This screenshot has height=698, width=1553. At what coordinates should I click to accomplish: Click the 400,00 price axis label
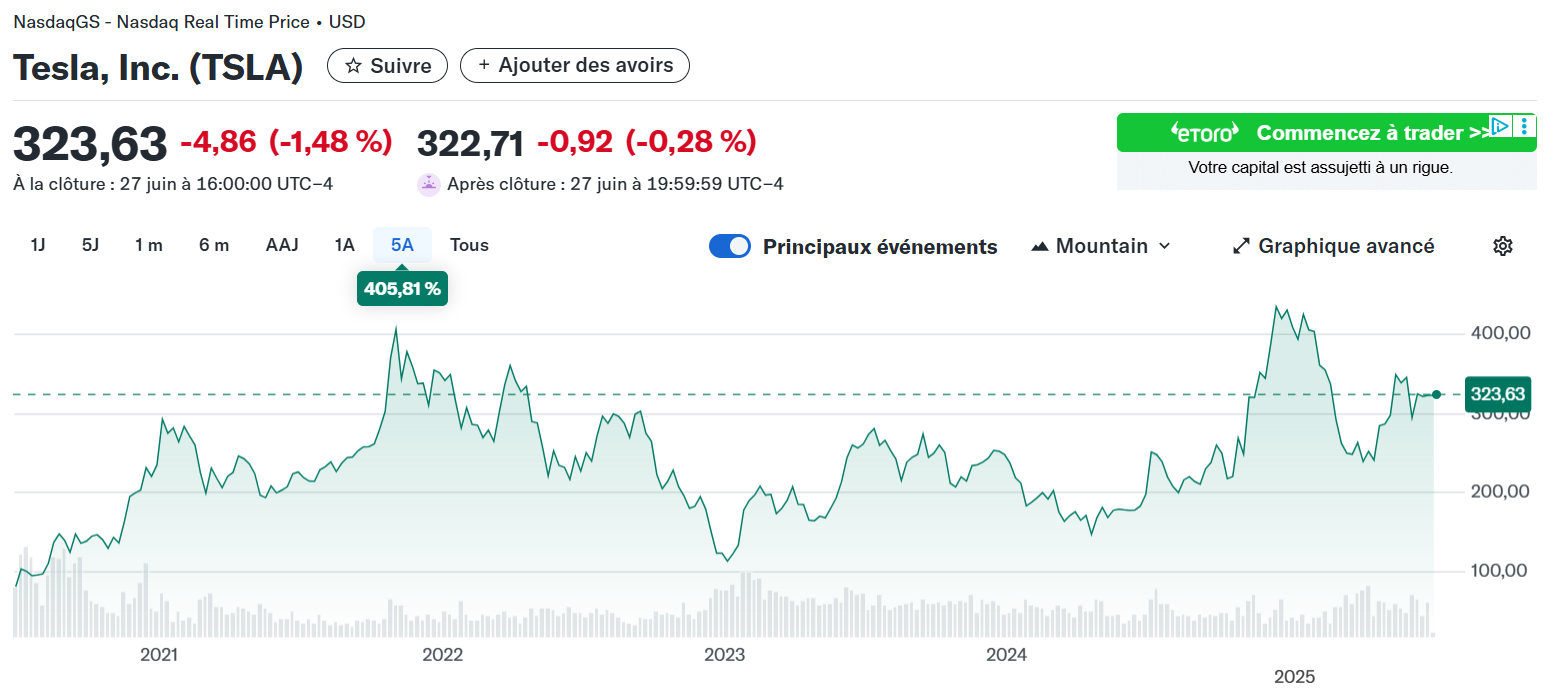pyautogui.click(x=1499, y=333)
